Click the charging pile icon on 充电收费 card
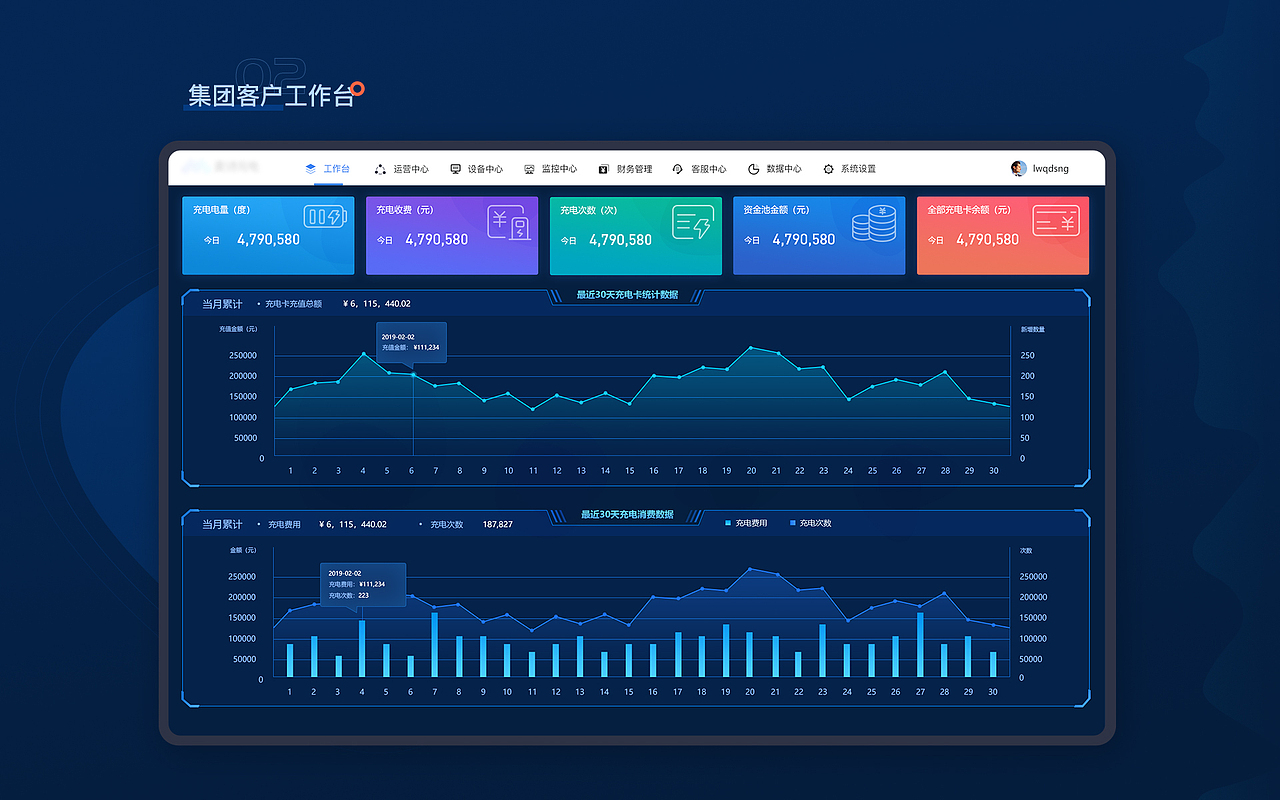The width and height of the screenshot is (1280, 800). [508, 222]
